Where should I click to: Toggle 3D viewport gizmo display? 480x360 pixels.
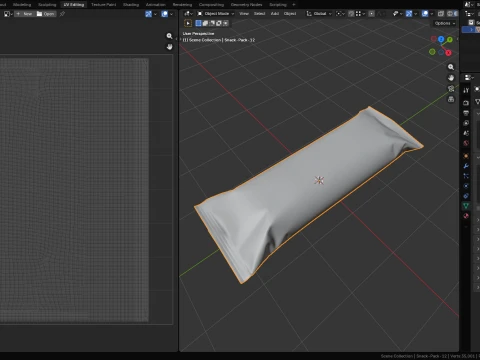pyautogui.click(x=409, y=14)
